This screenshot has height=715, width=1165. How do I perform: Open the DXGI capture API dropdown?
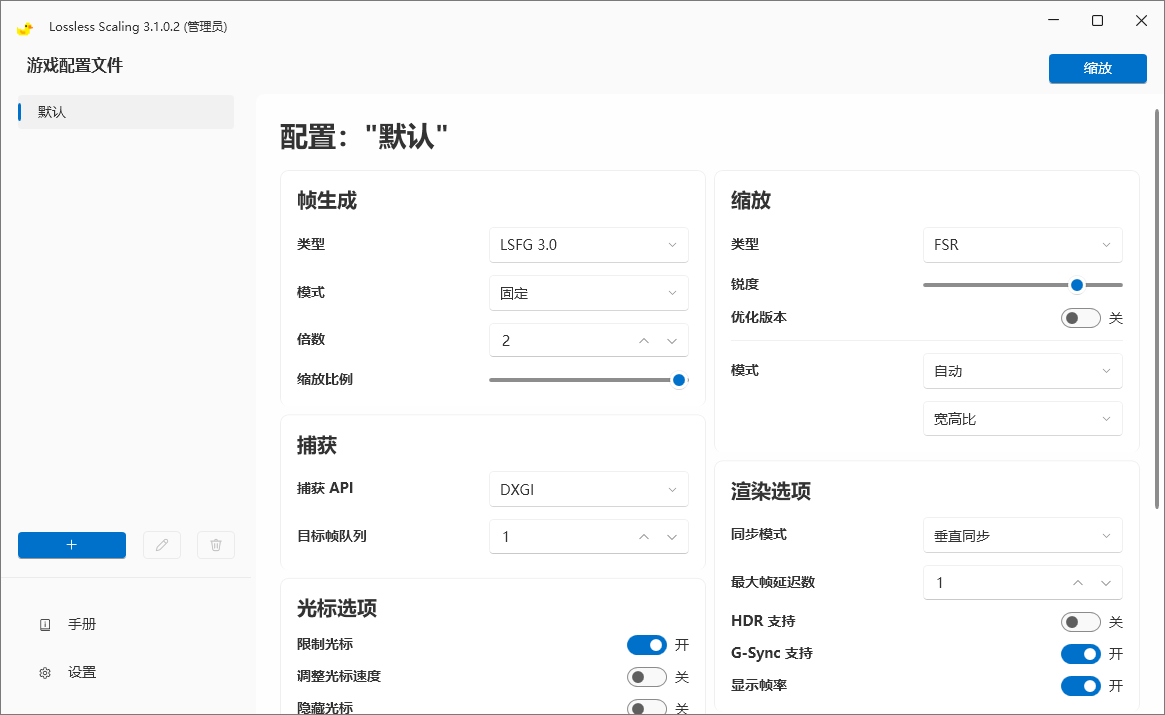(588, 490)
